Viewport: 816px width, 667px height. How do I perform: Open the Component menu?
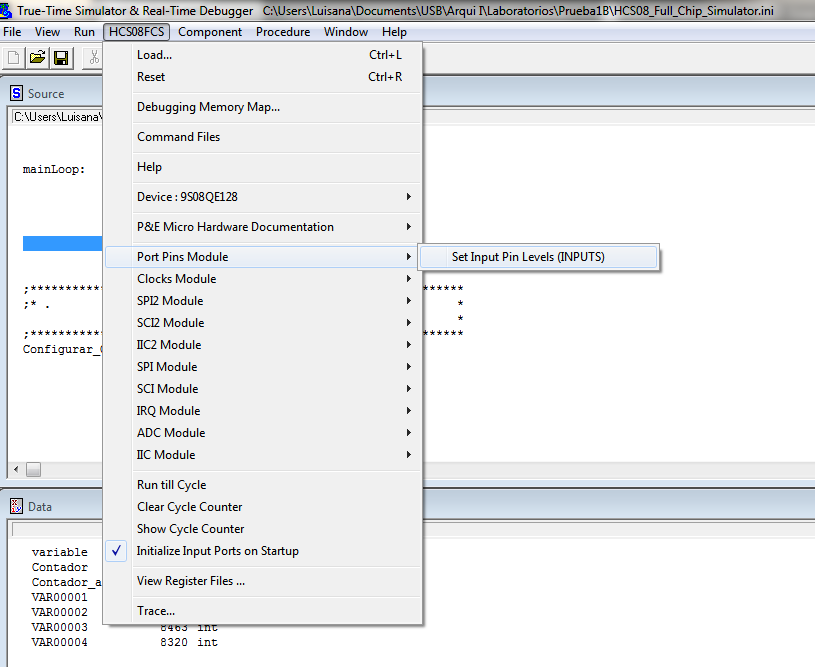click(210, 32)
